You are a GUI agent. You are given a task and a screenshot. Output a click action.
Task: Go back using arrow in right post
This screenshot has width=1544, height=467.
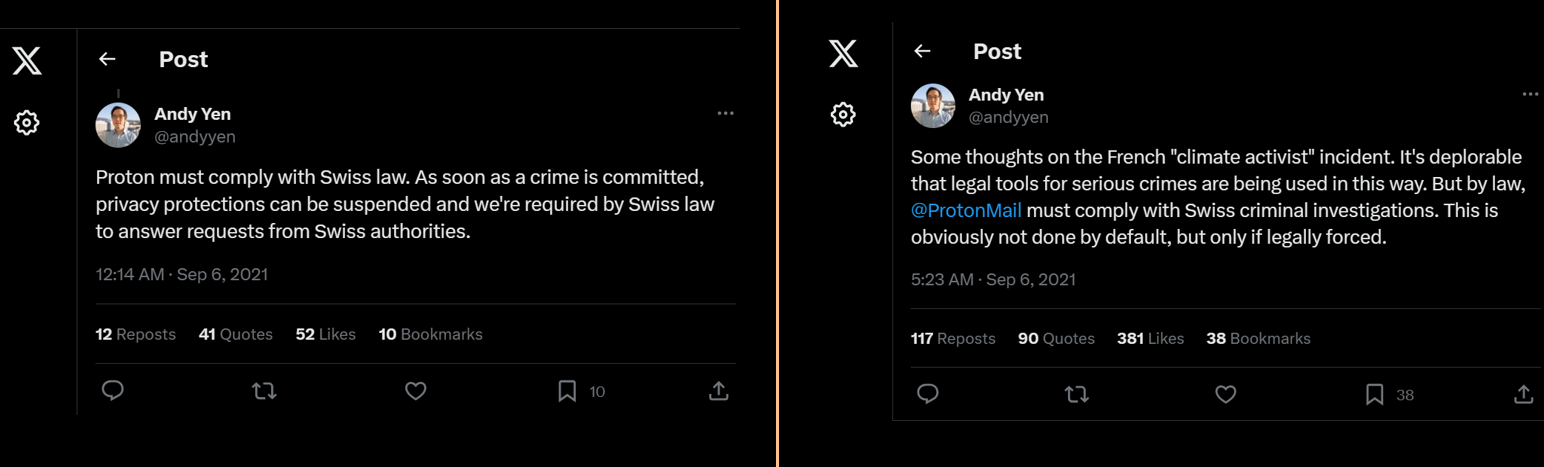point(923,51)
